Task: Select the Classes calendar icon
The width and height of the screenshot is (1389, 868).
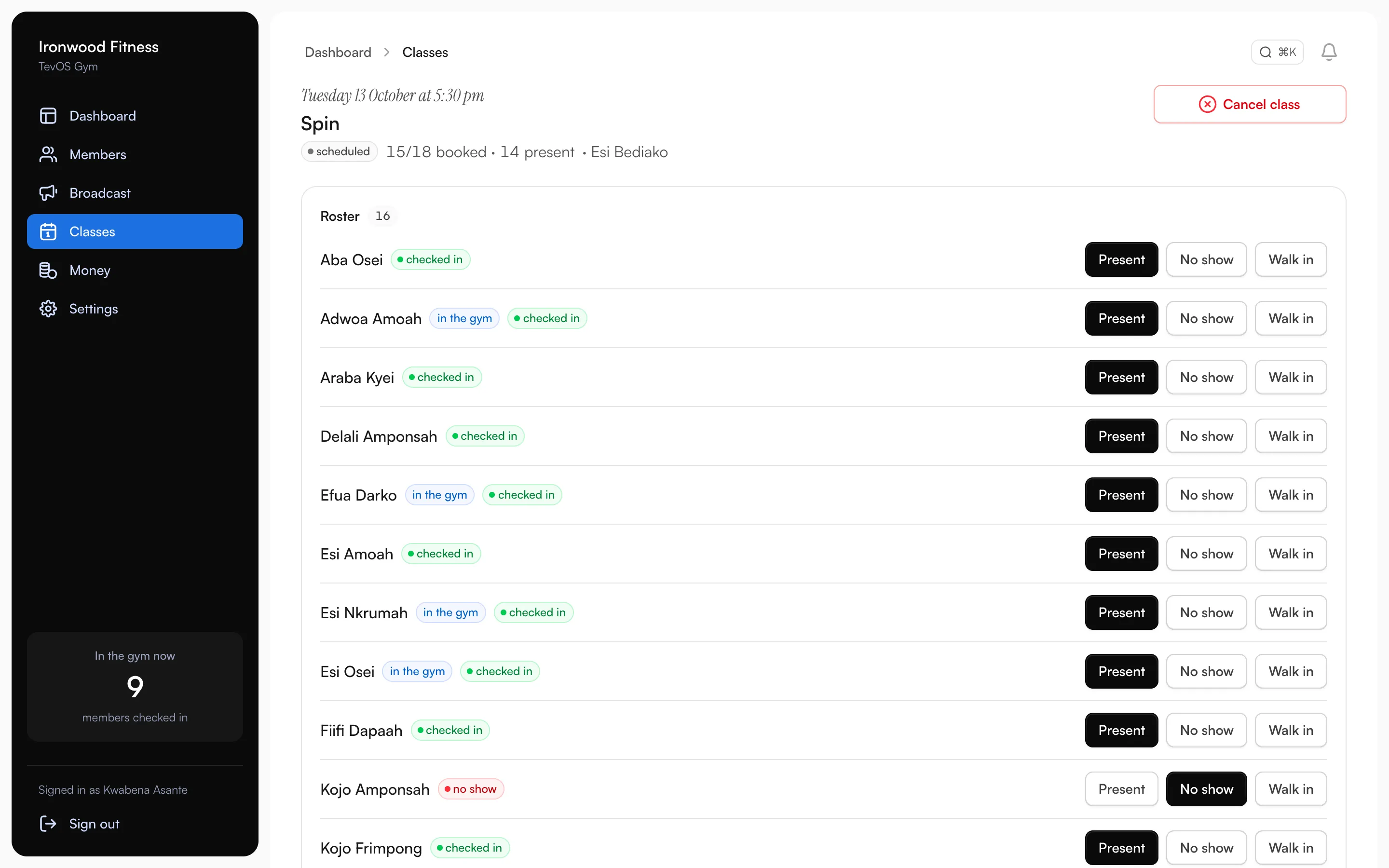Action: (x=48, y=231)
